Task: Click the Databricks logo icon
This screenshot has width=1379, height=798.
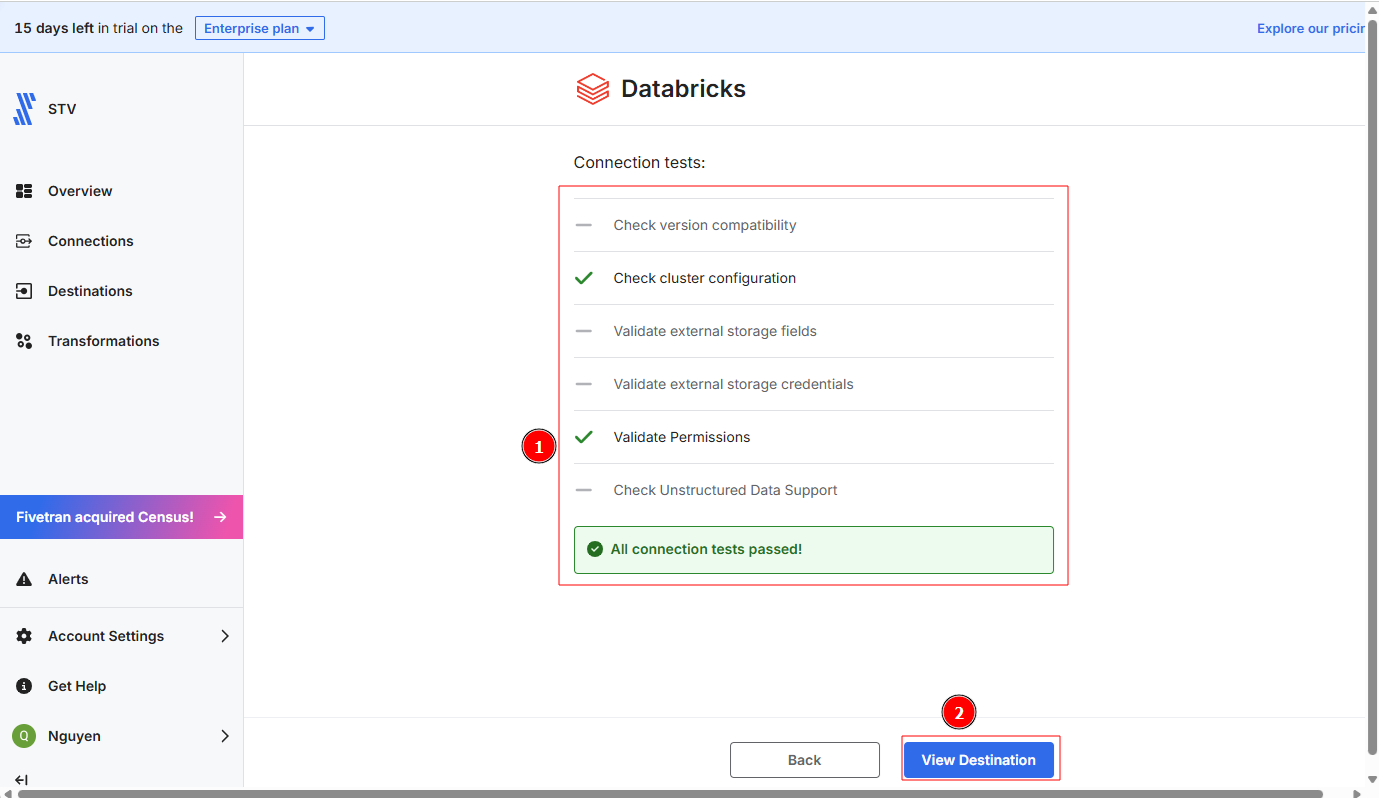Action: pos(593,89)
